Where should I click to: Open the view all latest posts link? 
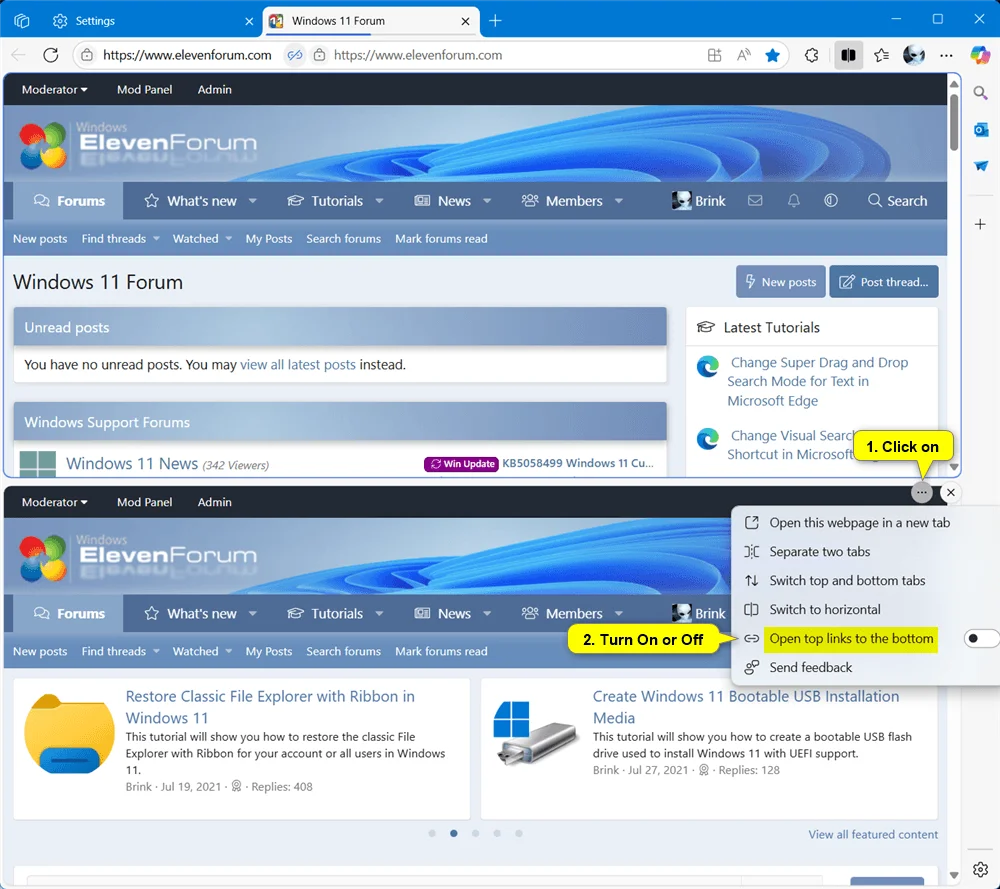(298, 365)
